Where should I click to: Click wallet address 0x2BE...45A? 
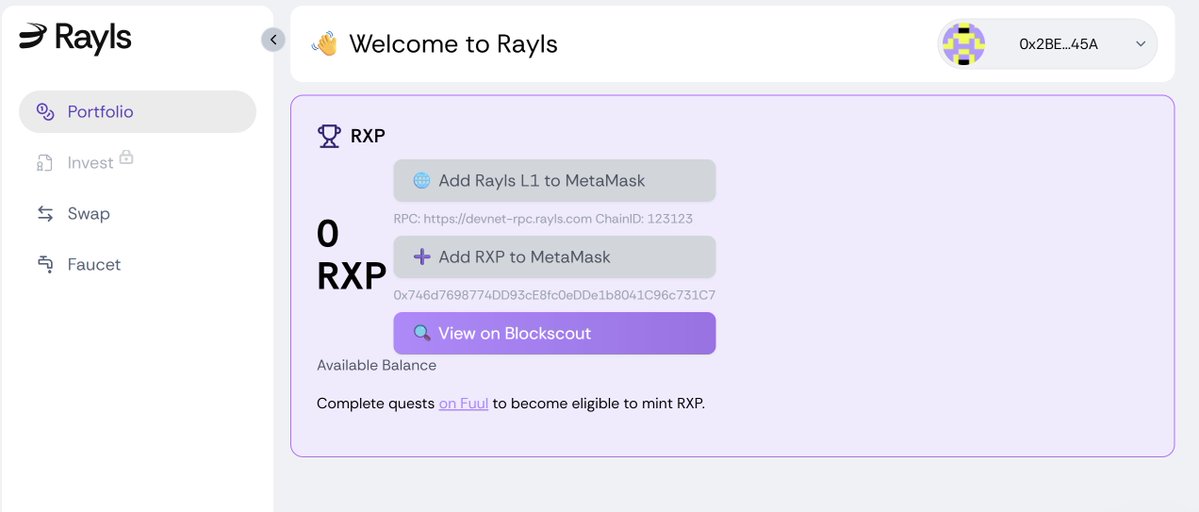1058,44
